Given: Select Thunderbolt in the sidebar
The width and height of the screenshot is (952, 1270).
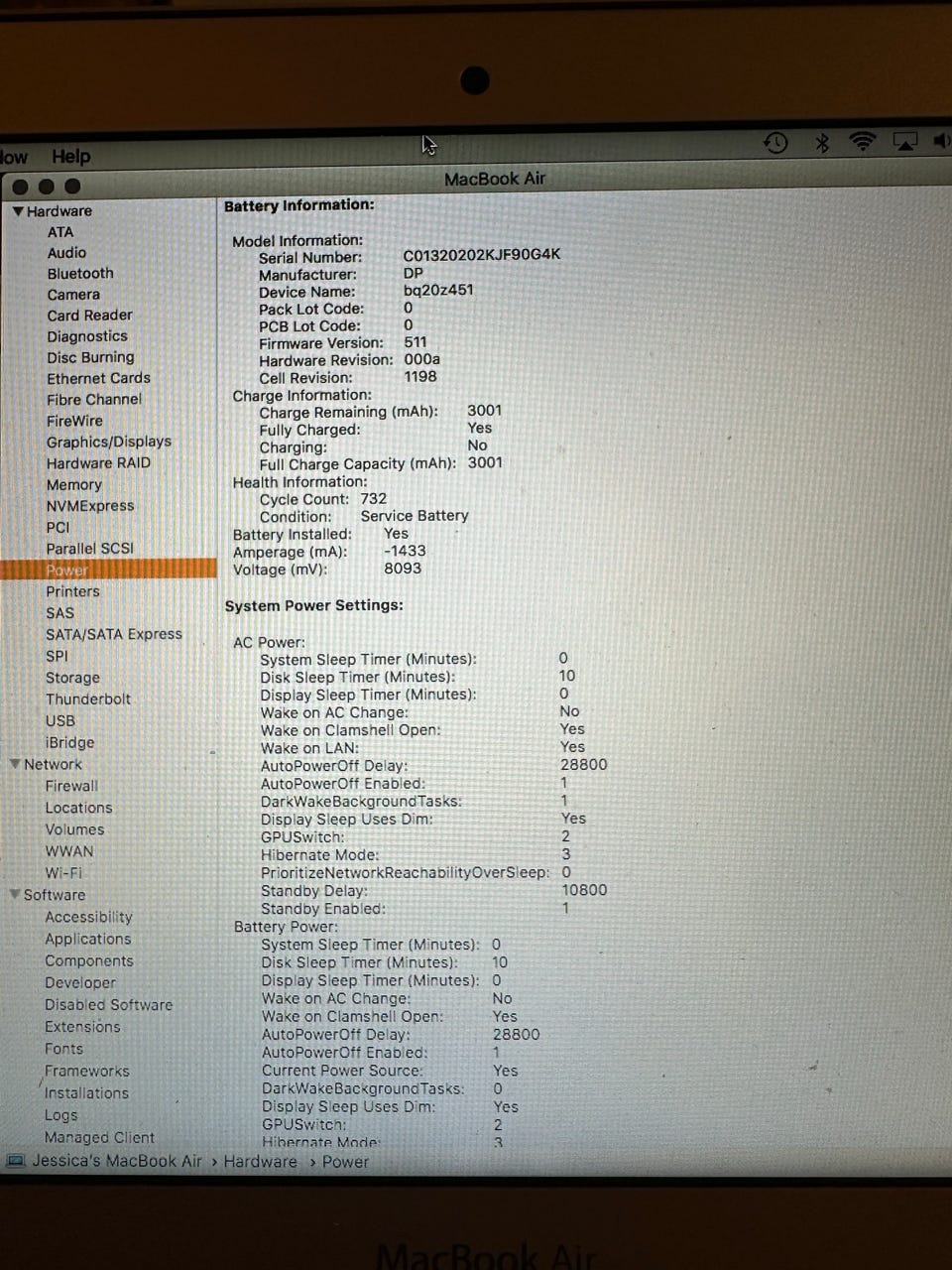Looking at the screenshot, I should tap(88, 699).
